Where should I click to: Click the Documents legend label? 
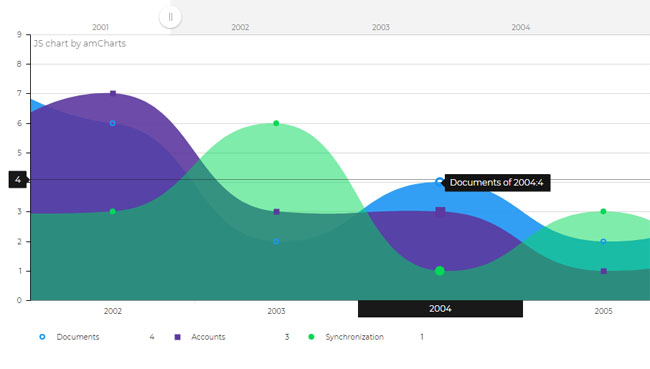tap(78, 337)
